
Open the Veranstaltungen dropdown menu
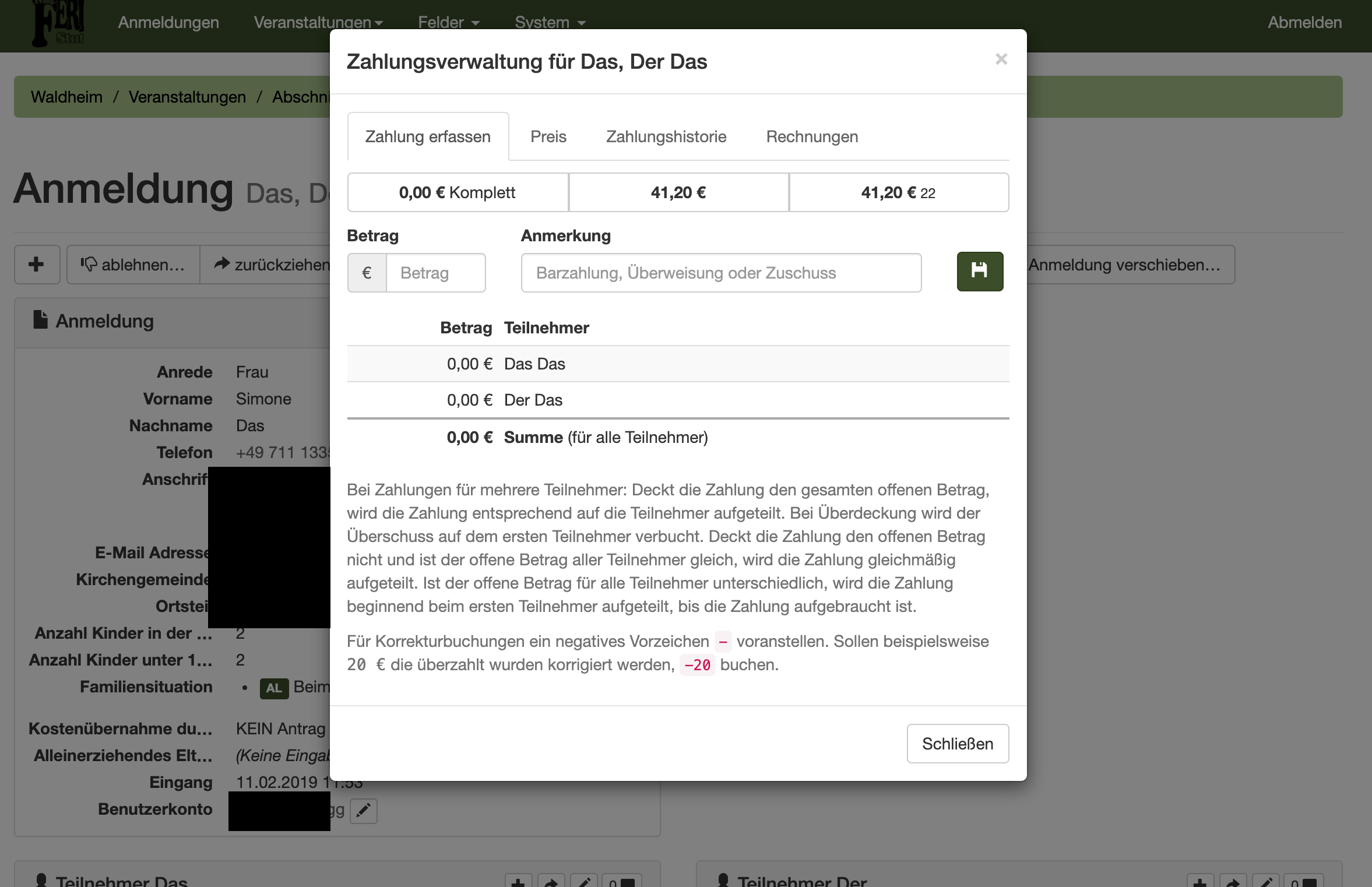tap(318, 23)
